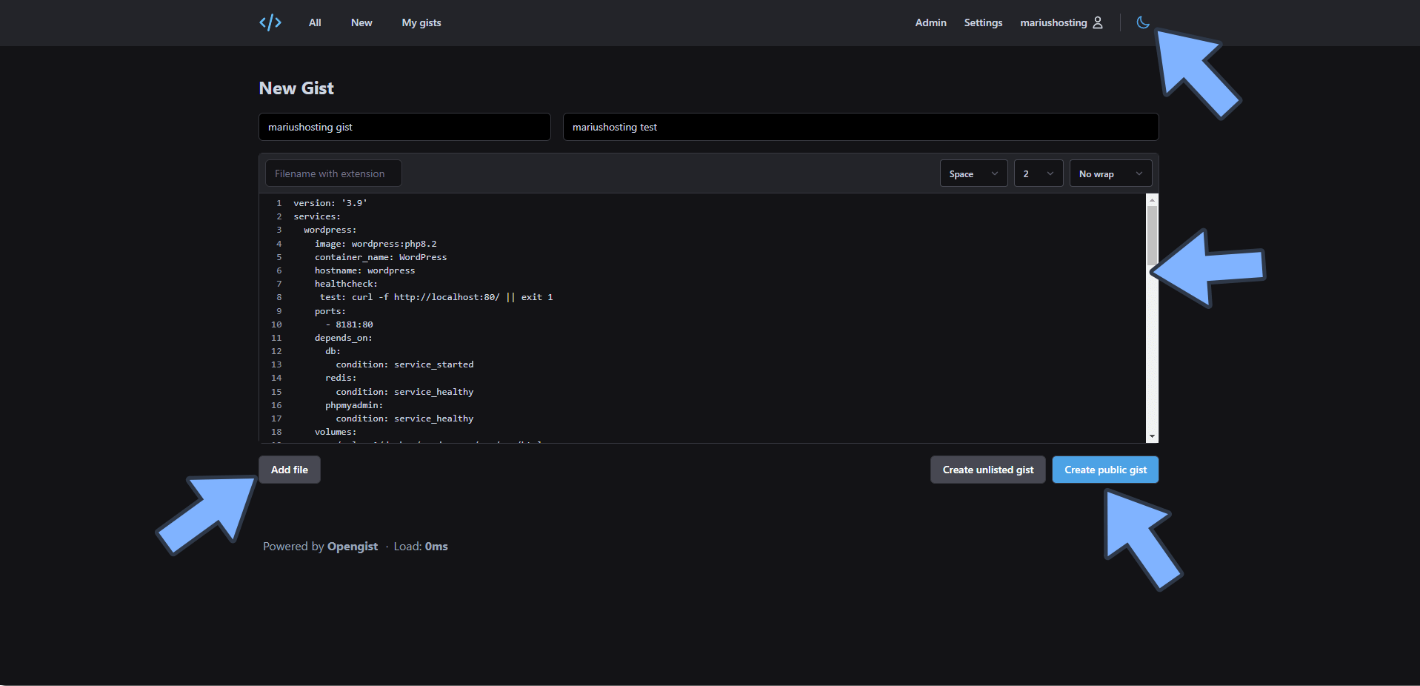
Task: Click the description field 'mariushosting test'
Action: [x=860, y=127]
